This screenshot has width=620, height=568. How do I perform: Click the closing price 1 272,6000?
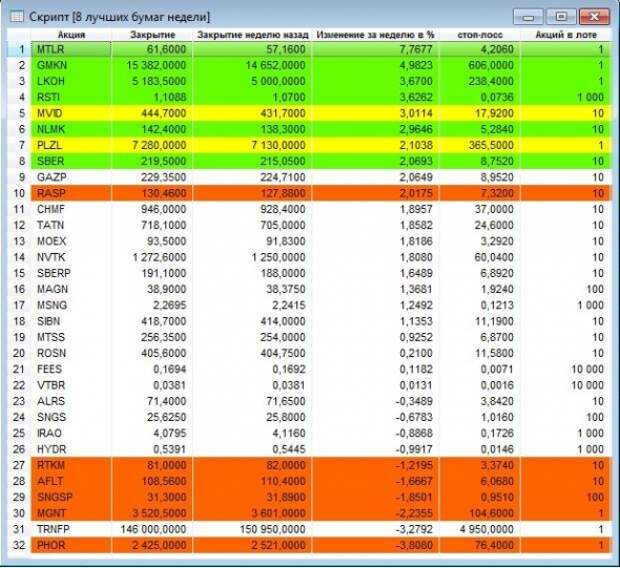pos(159,257)
